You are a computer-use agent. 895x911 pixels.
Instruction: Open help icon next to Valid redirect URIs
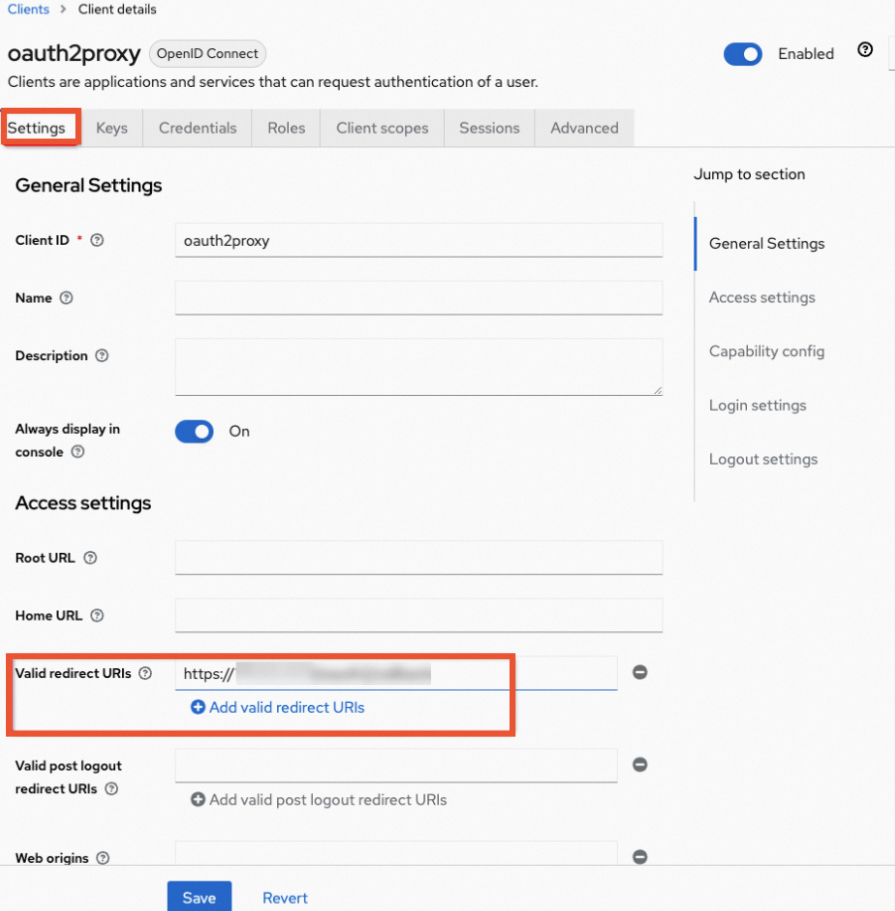click(145, 673)
